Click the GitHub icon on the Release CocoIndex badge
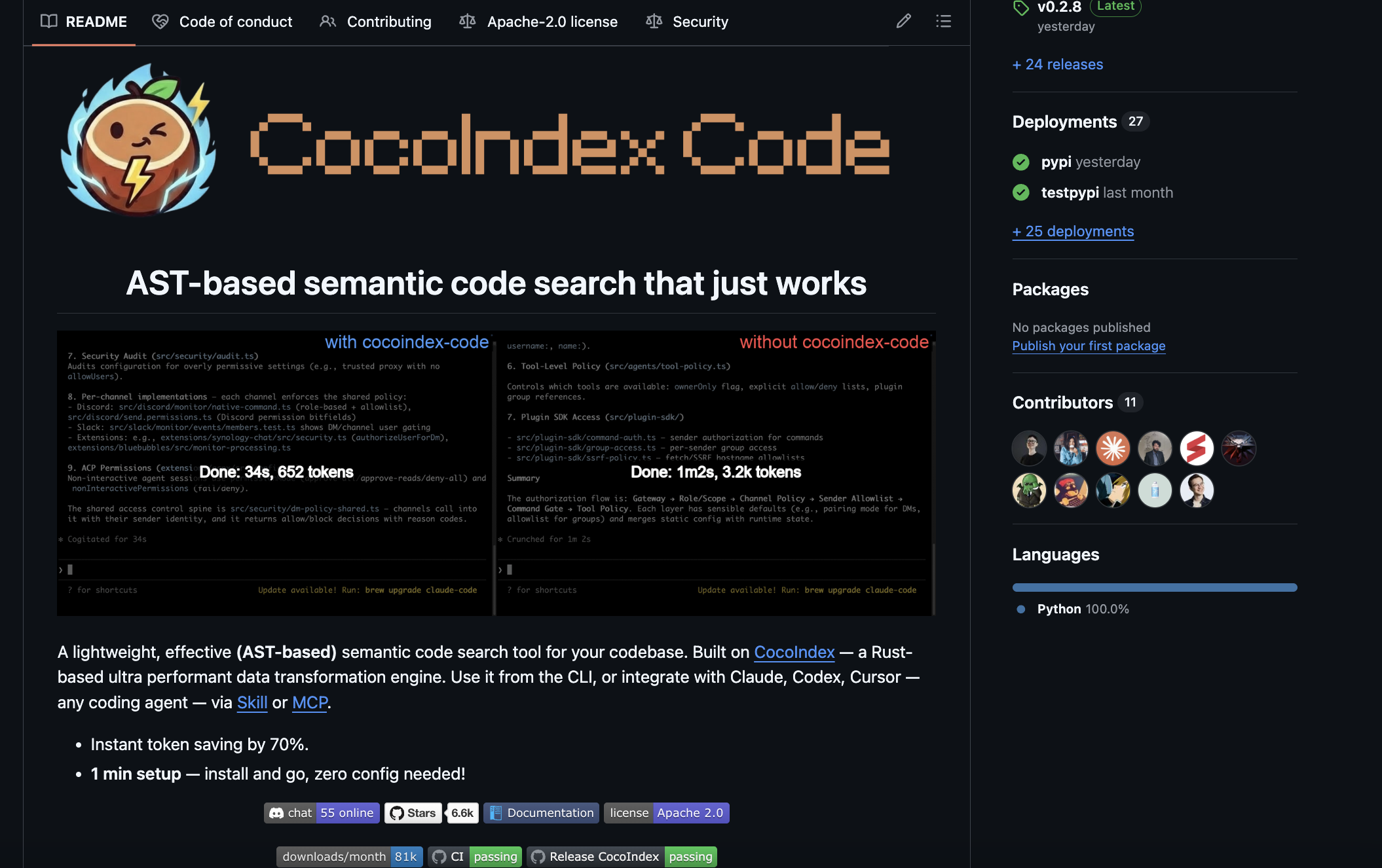The image size is (1382, 868). point(538,856)
